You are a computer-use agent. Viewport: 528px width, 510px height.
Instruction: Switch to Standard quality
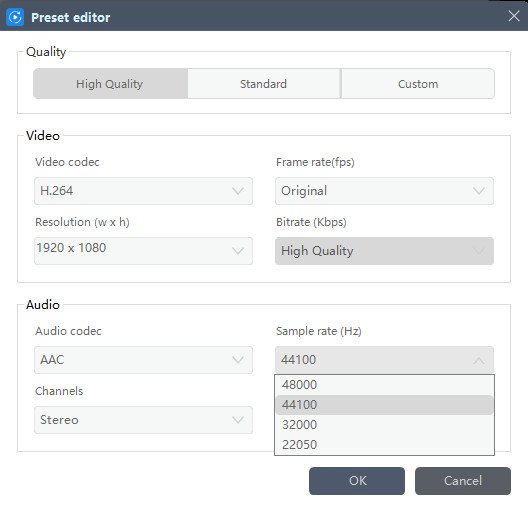click(264, 84)
